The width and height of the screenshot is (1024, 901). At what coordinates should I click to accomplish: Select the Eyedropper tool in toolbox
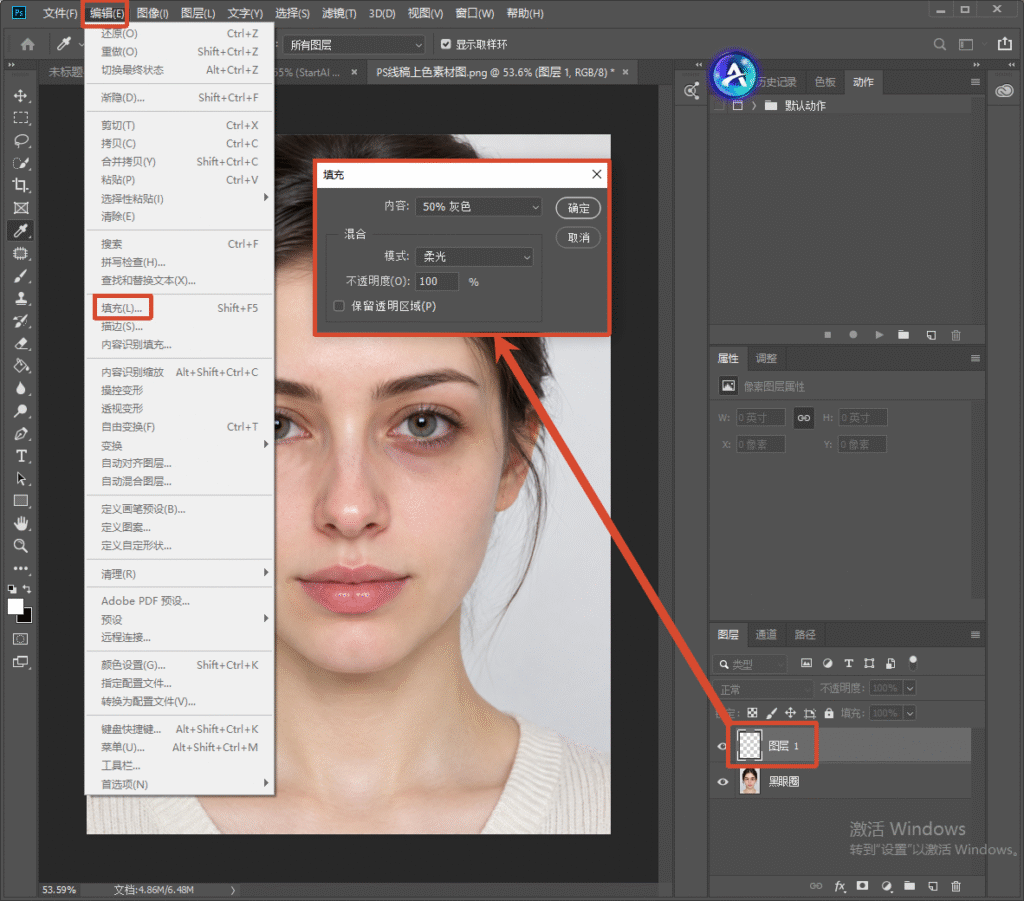coord(21,230)
